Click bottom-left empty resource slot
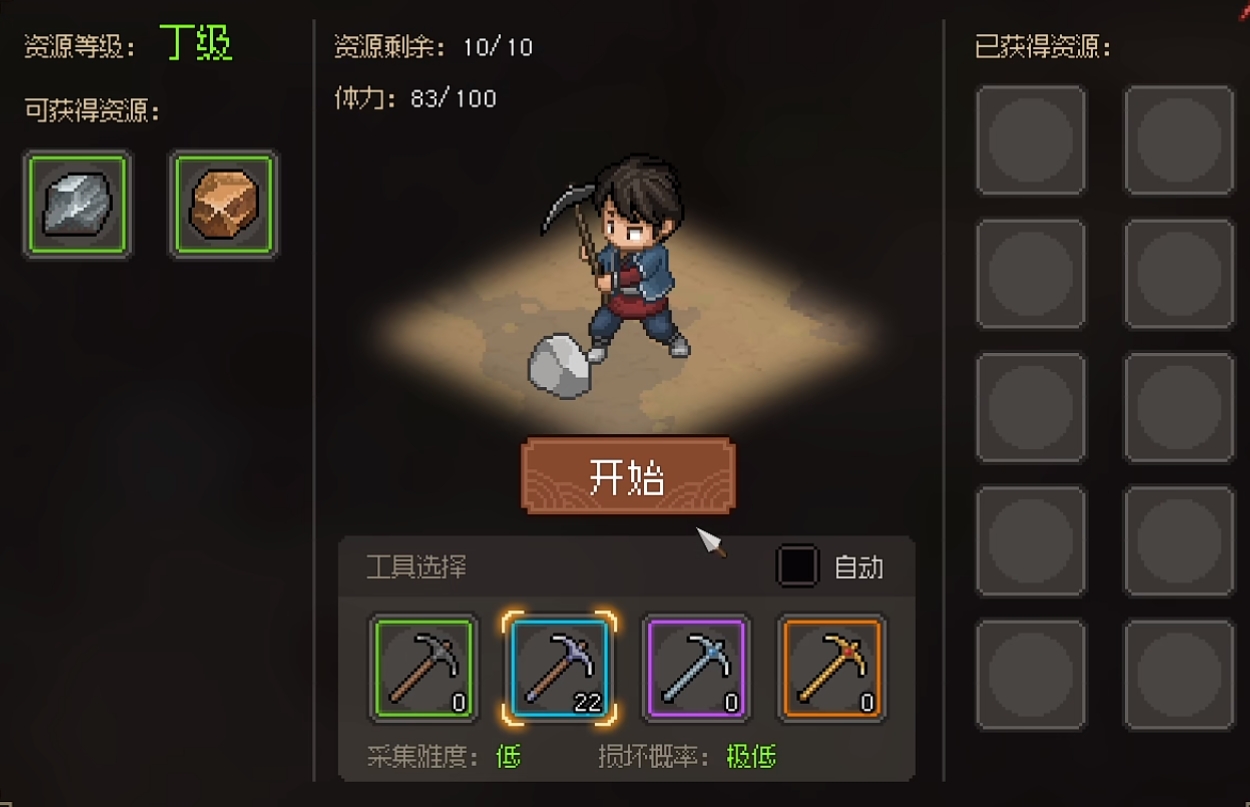 coord(1031,674)
